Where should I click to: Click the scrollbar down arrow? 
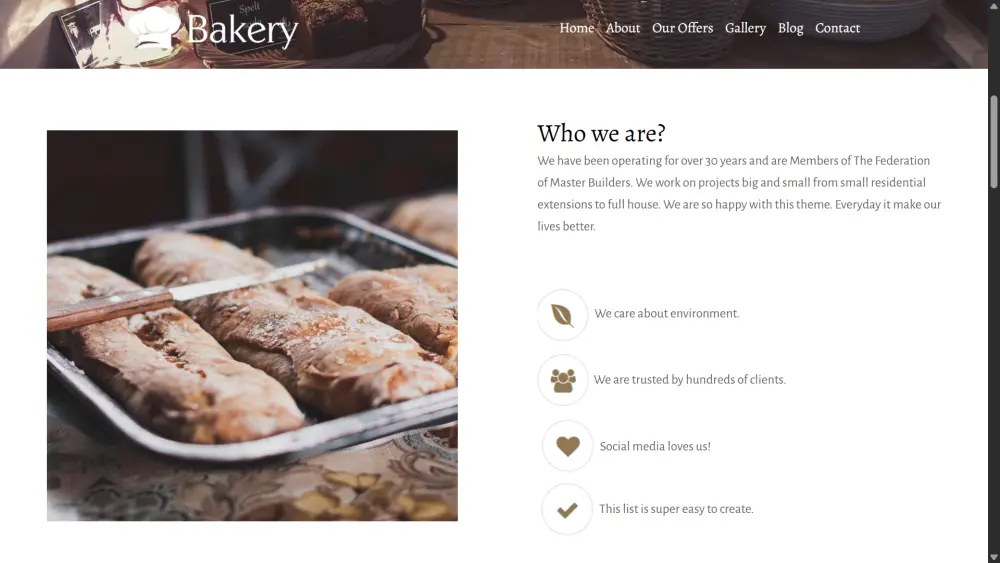(994, 557)
